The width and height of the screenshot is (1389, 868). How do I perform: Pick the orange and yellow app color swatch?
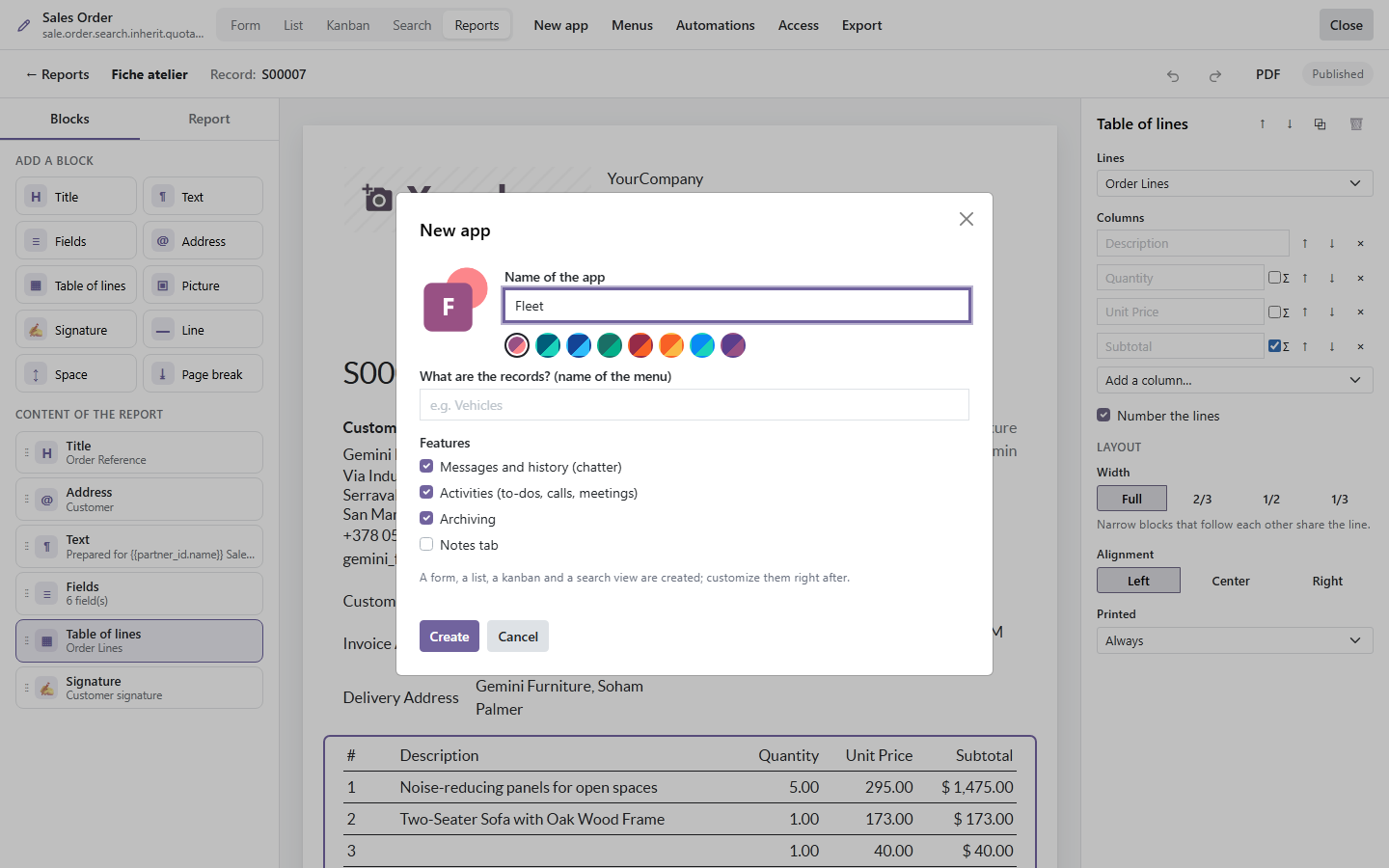click(x=671, y=345)
